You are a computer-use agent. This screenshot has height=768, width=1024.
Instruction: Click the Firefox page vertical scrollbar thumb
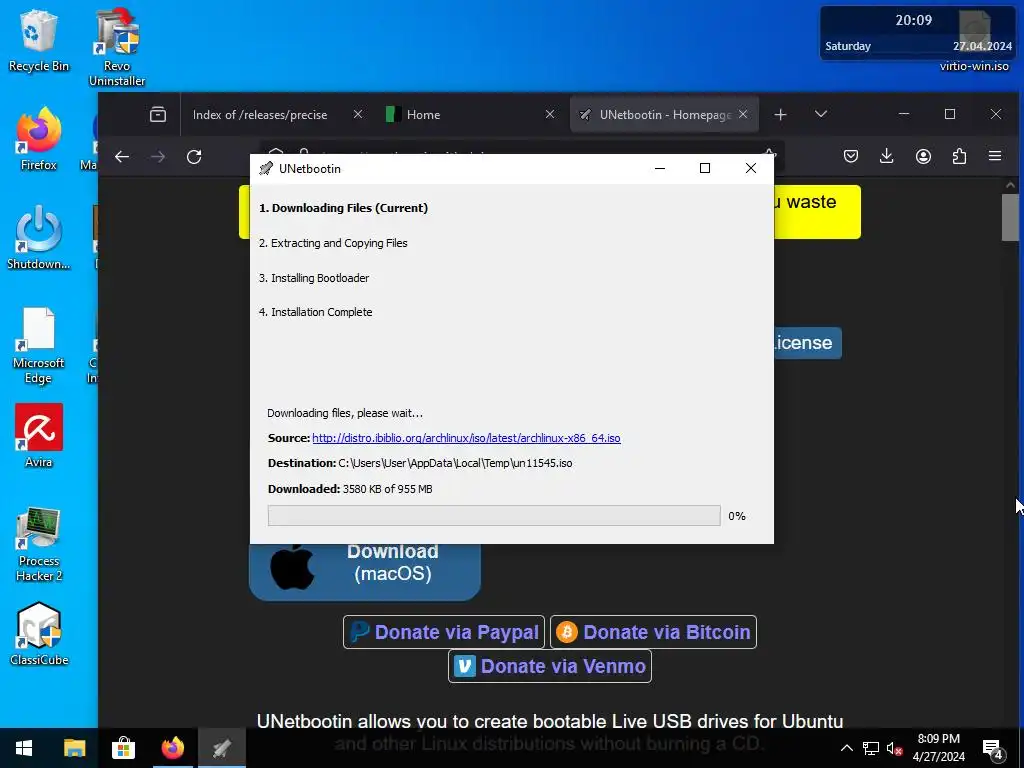[1010, 217]
